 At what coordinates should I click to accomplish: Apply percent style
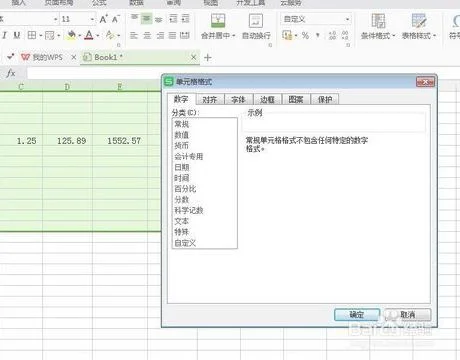[x=305, y=35]
